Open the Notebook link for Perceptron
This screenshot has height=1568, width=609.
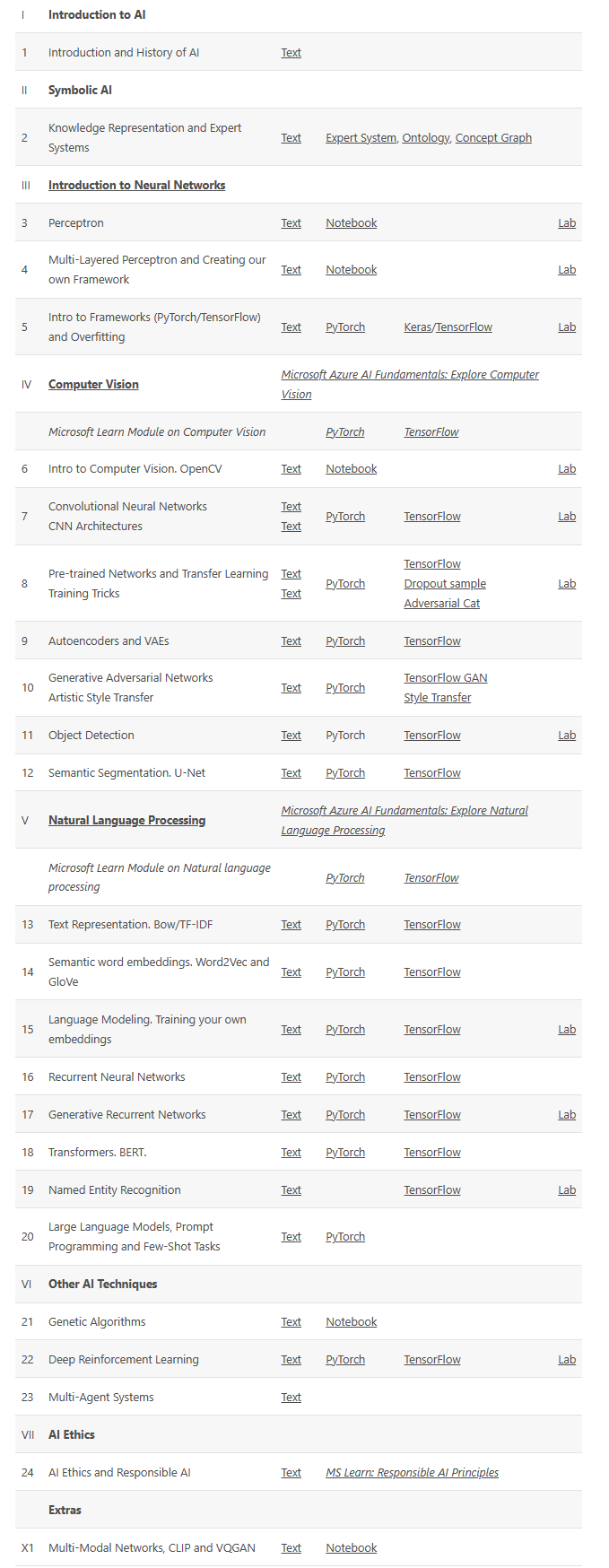(x=351, y=223)
